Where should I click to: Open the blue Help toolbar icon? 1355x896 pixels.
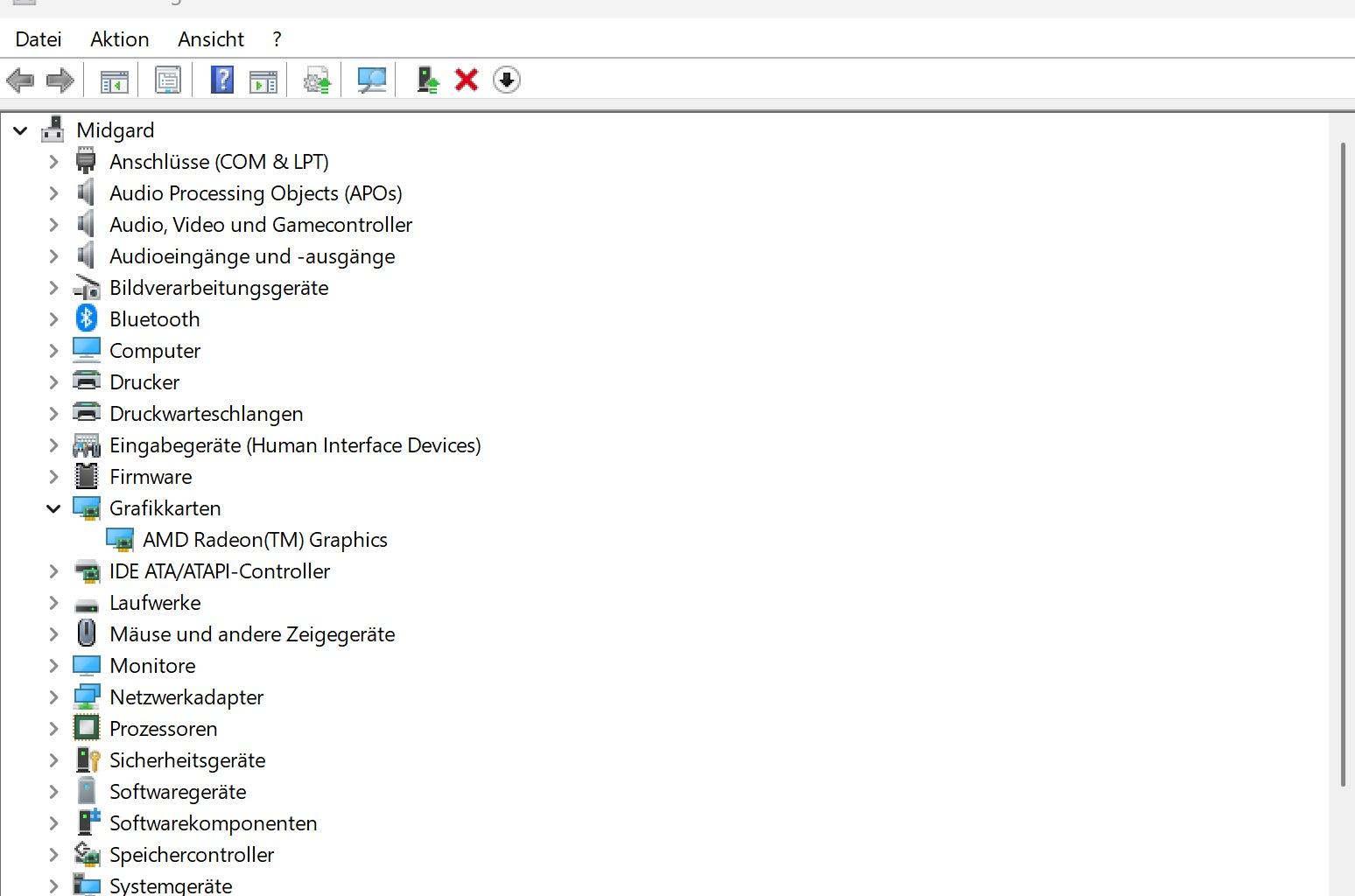222,80
